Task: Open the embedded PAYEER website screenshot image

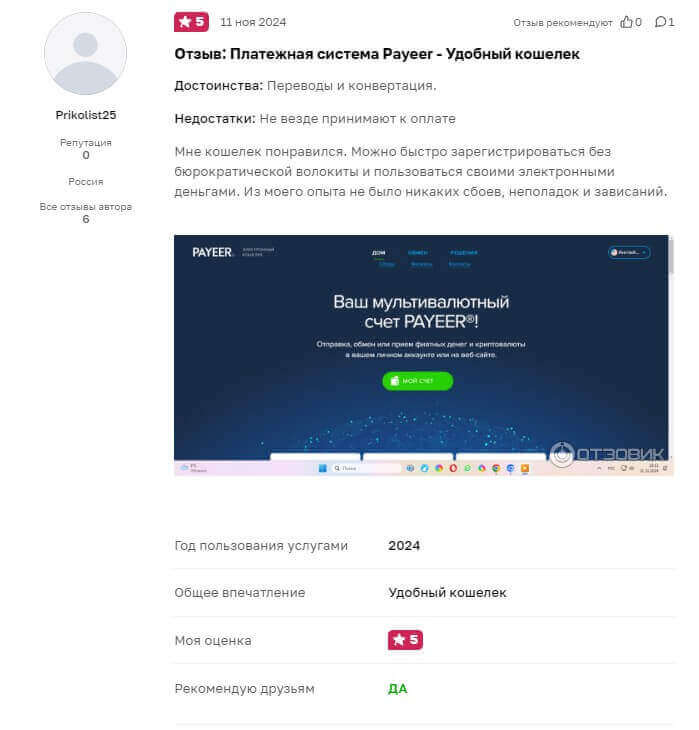Action: 423,355
